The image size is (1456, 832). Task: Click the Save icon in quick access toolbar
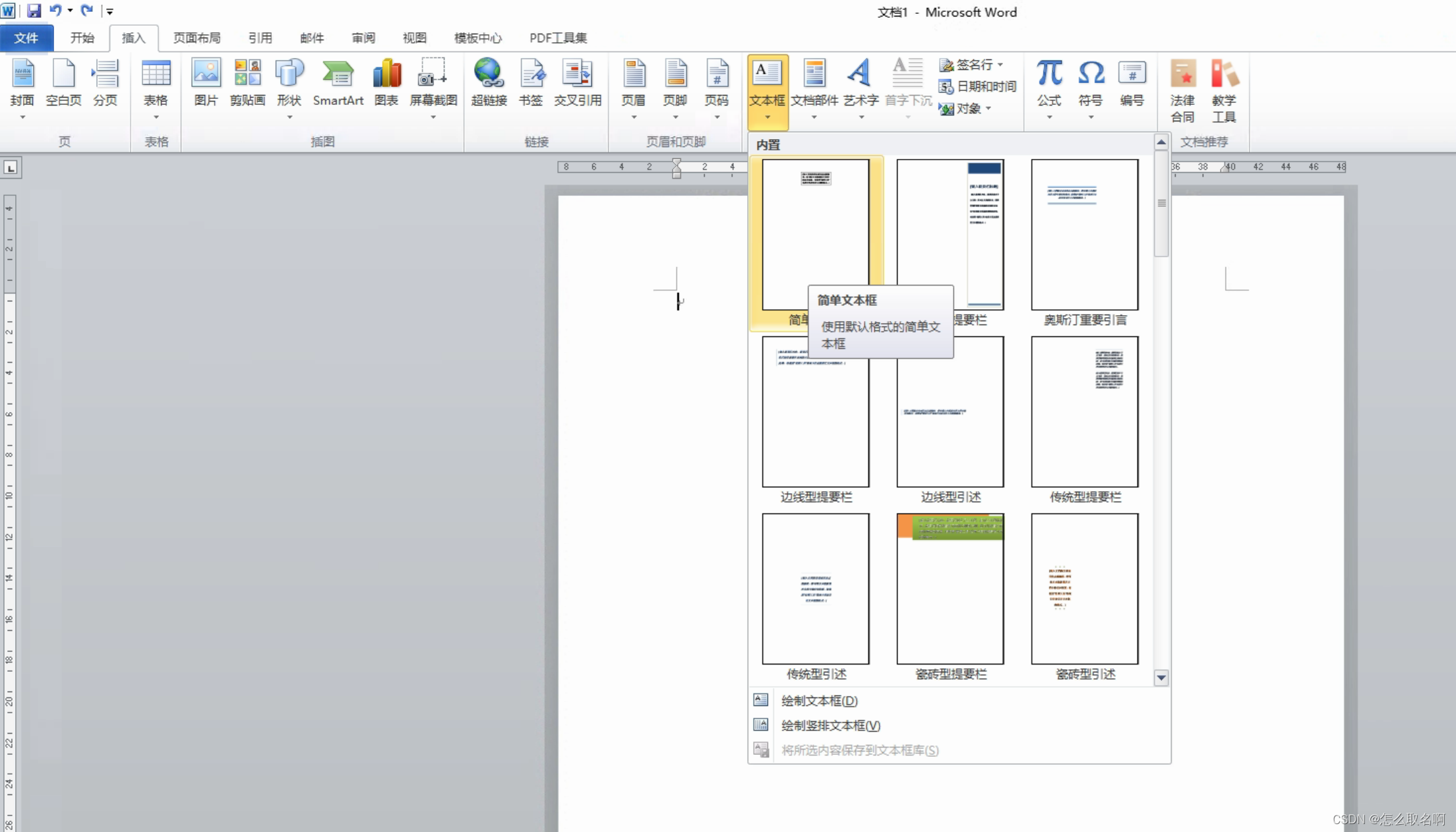click(x=34, y=11)
